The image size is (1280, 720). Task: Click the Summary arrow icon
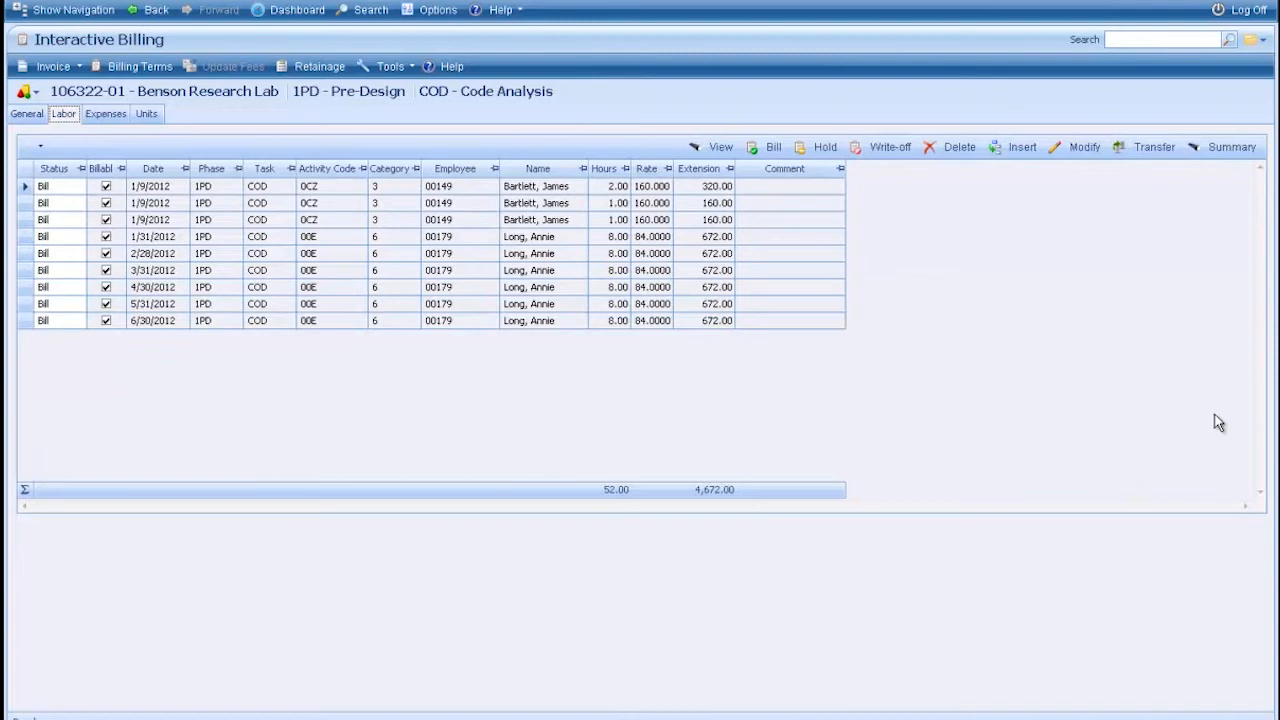click(x=1193, y=147)
